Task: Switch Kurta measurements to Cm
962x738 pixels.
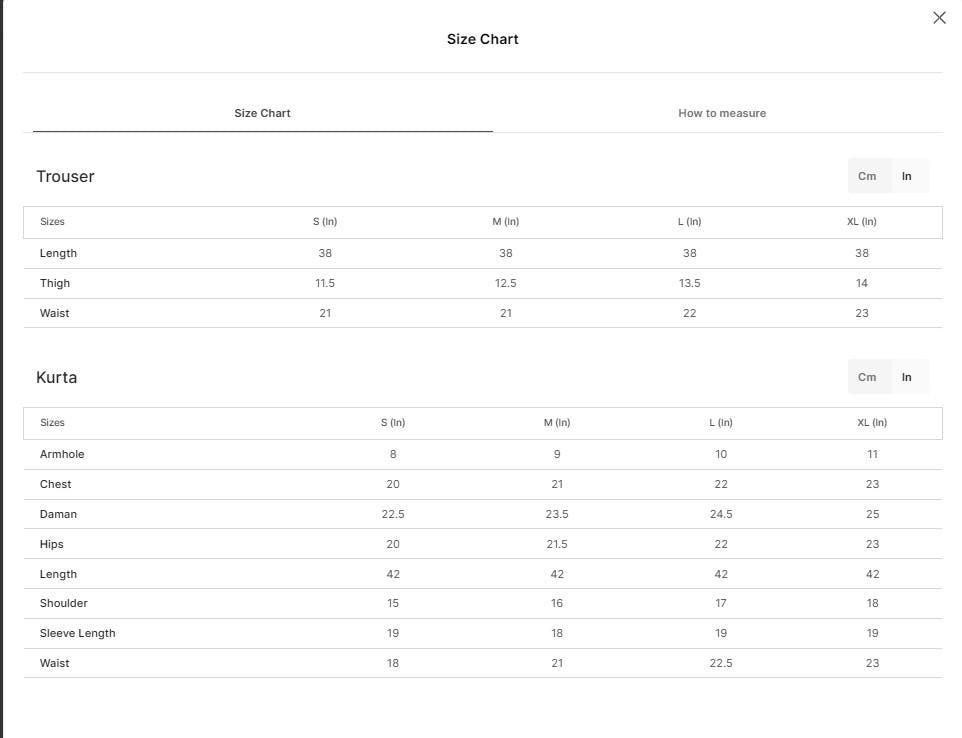Action: tap(866, 377)
